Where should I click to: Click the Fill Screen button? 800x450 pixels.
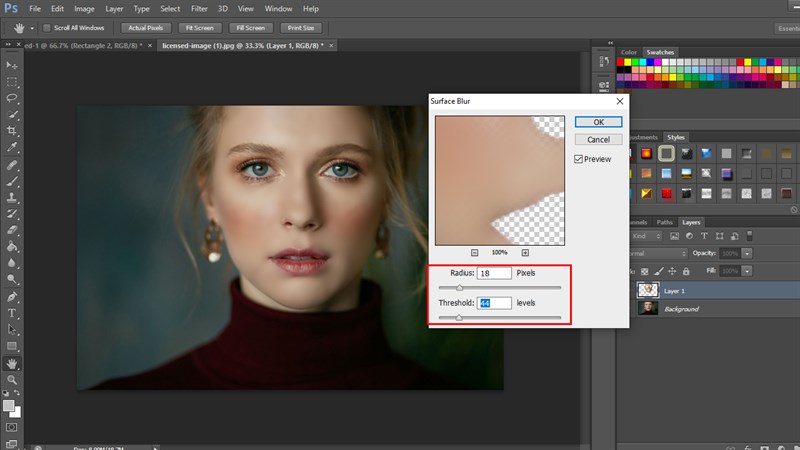point(251,28)
